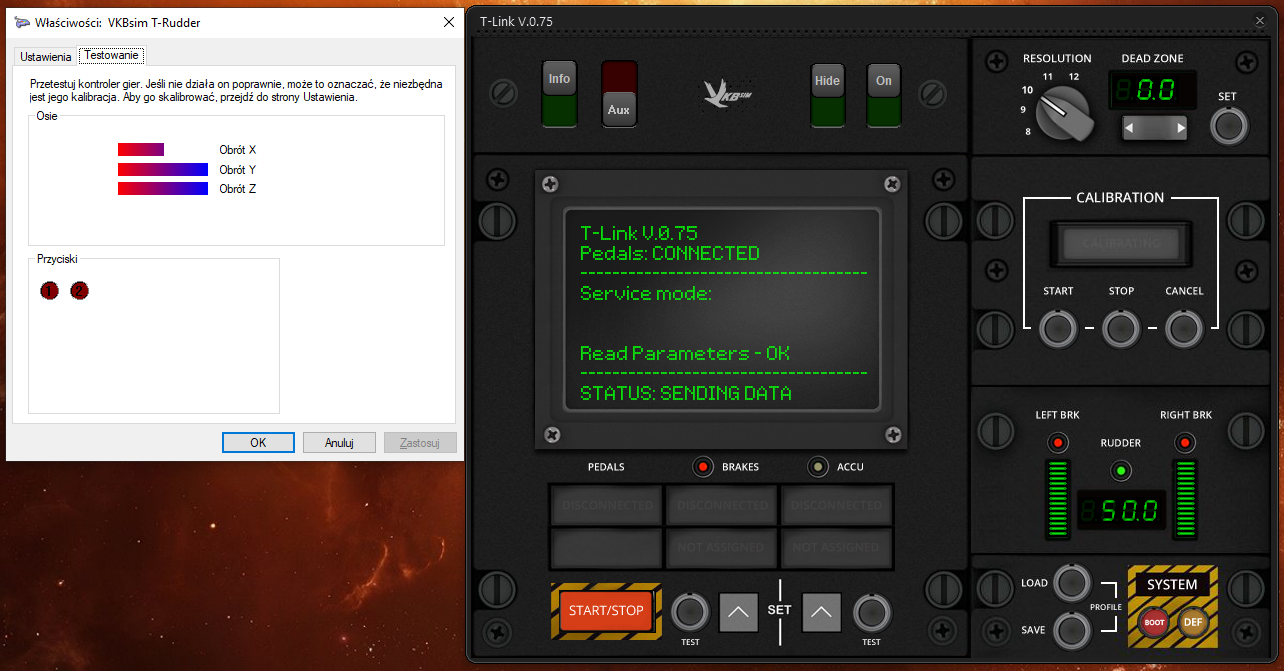Image resolution: width=1284 pixels, height=671 pixels.
Task: Click the rudder 50.0 value display
Action: click(1121, 511)
